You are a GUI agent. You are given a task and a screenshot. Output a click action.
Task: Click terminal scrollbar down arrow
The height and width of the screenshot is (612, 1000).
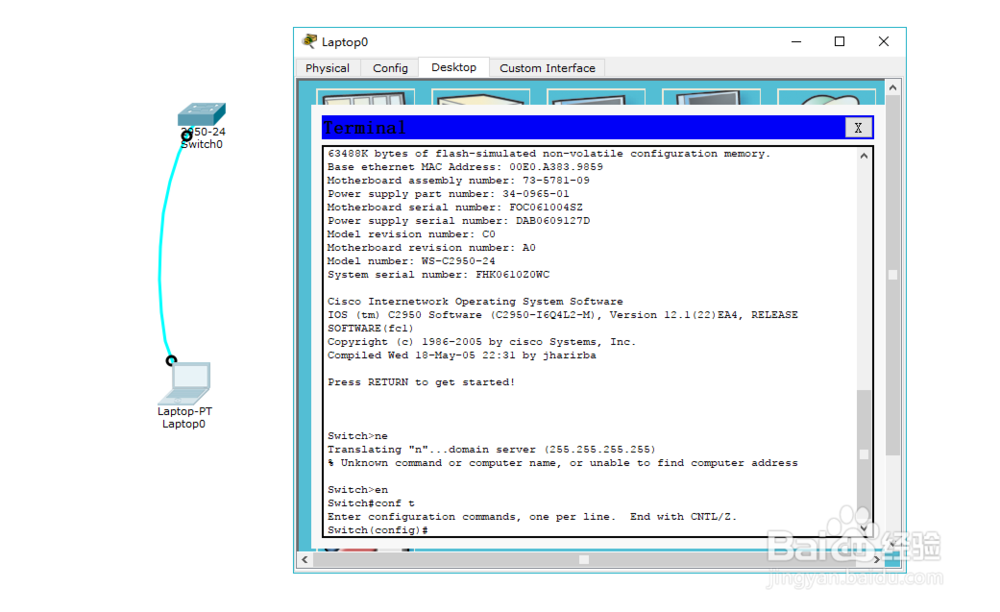tap(864, 528)
